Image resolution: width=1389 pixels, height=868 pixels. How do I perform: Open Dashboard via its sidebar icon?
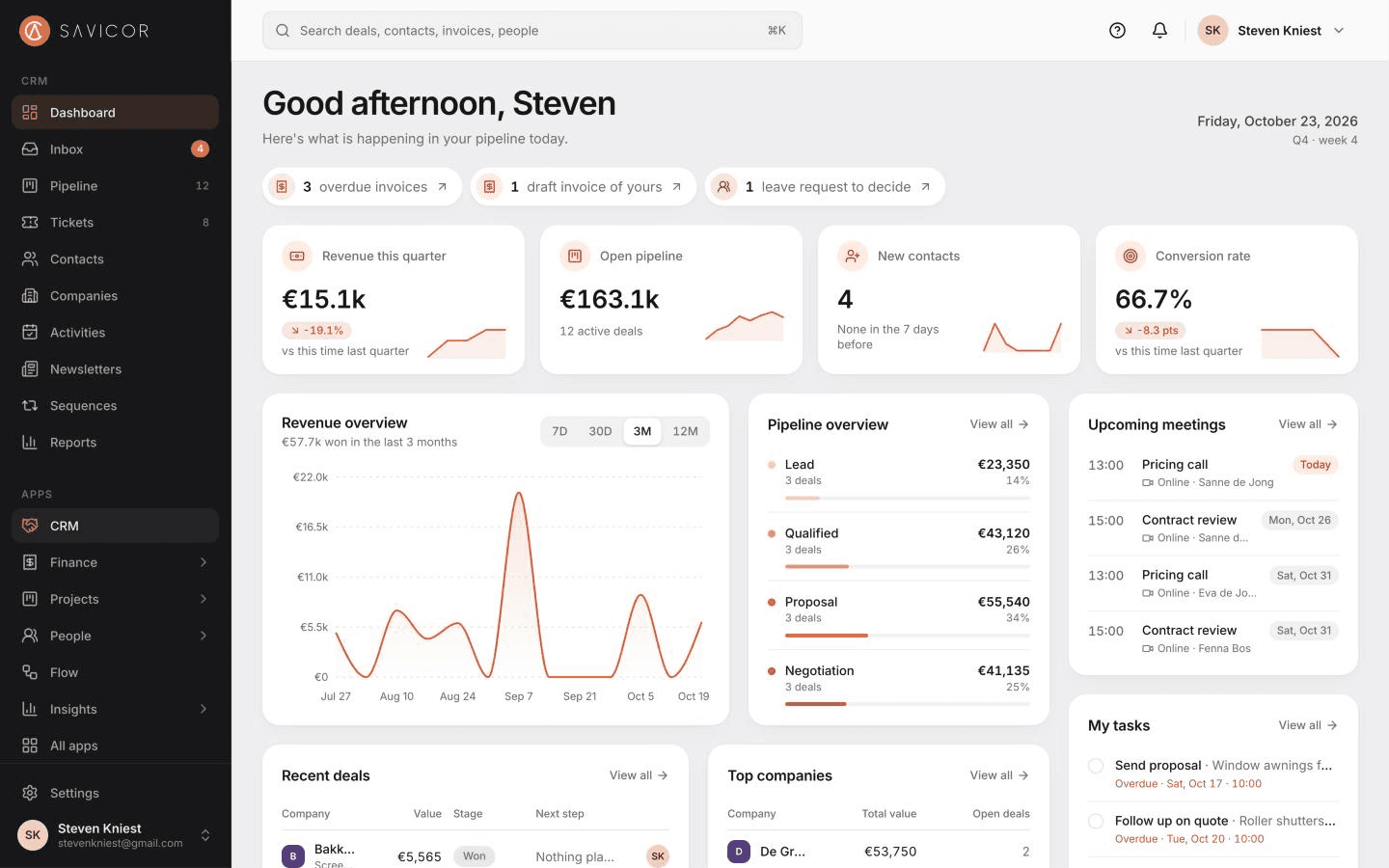tap(30, 113)
